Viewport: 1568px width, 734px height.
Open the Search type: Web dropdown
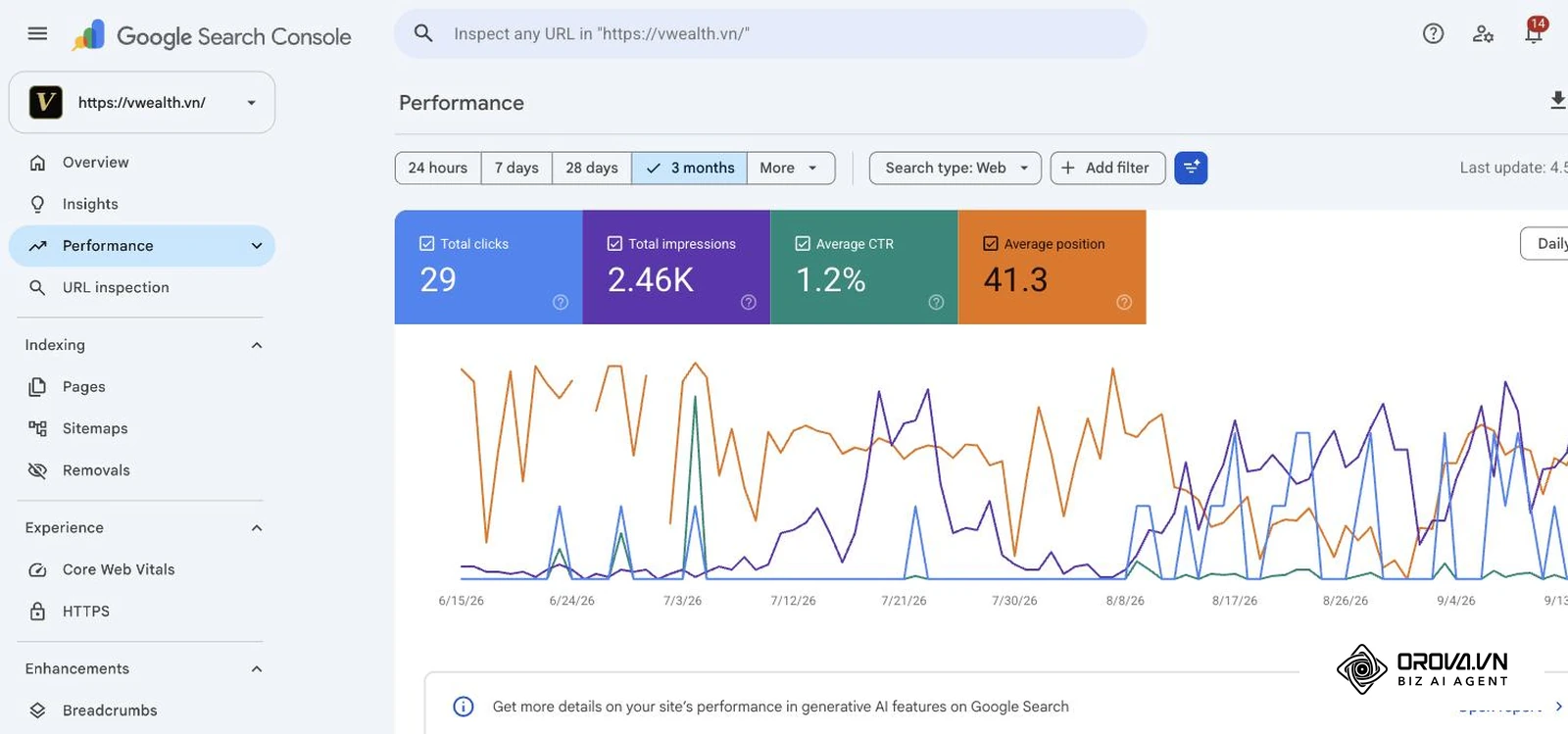click(x=955, y=168)
